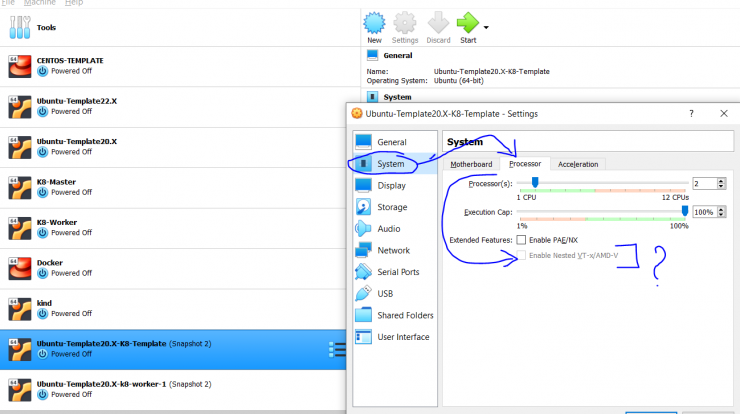Viewport: 740px width, 414px height.
Task: Open Storage settings category icon
Action: tap(363, 207)
